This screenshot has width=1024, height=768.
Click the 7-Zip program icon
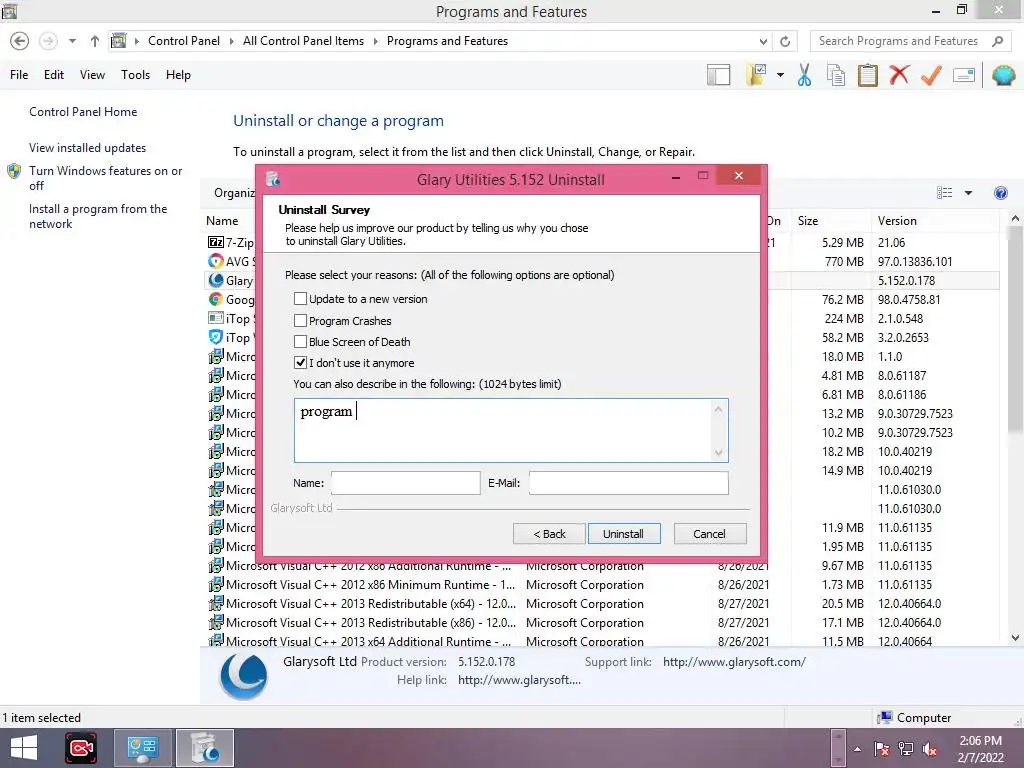coord(216,242)
